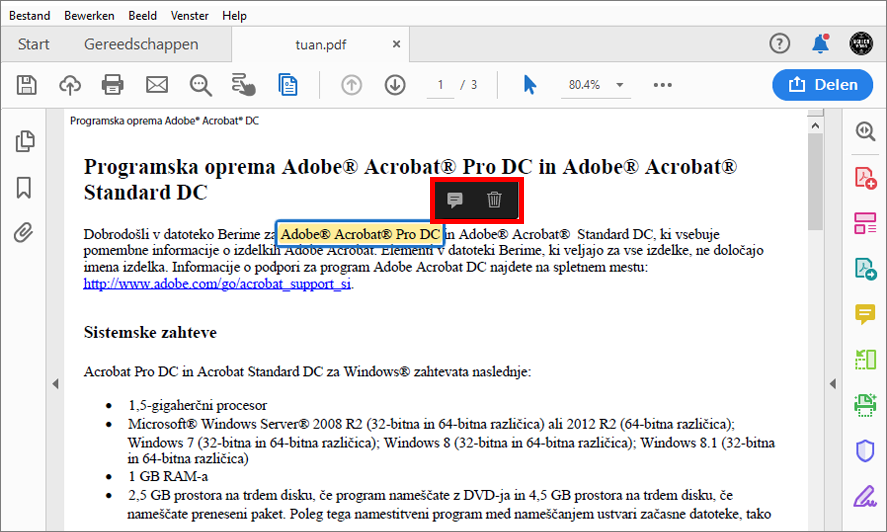
Task: Open the Venster menu
Action: pyautogui.click(x=190, y=15)
